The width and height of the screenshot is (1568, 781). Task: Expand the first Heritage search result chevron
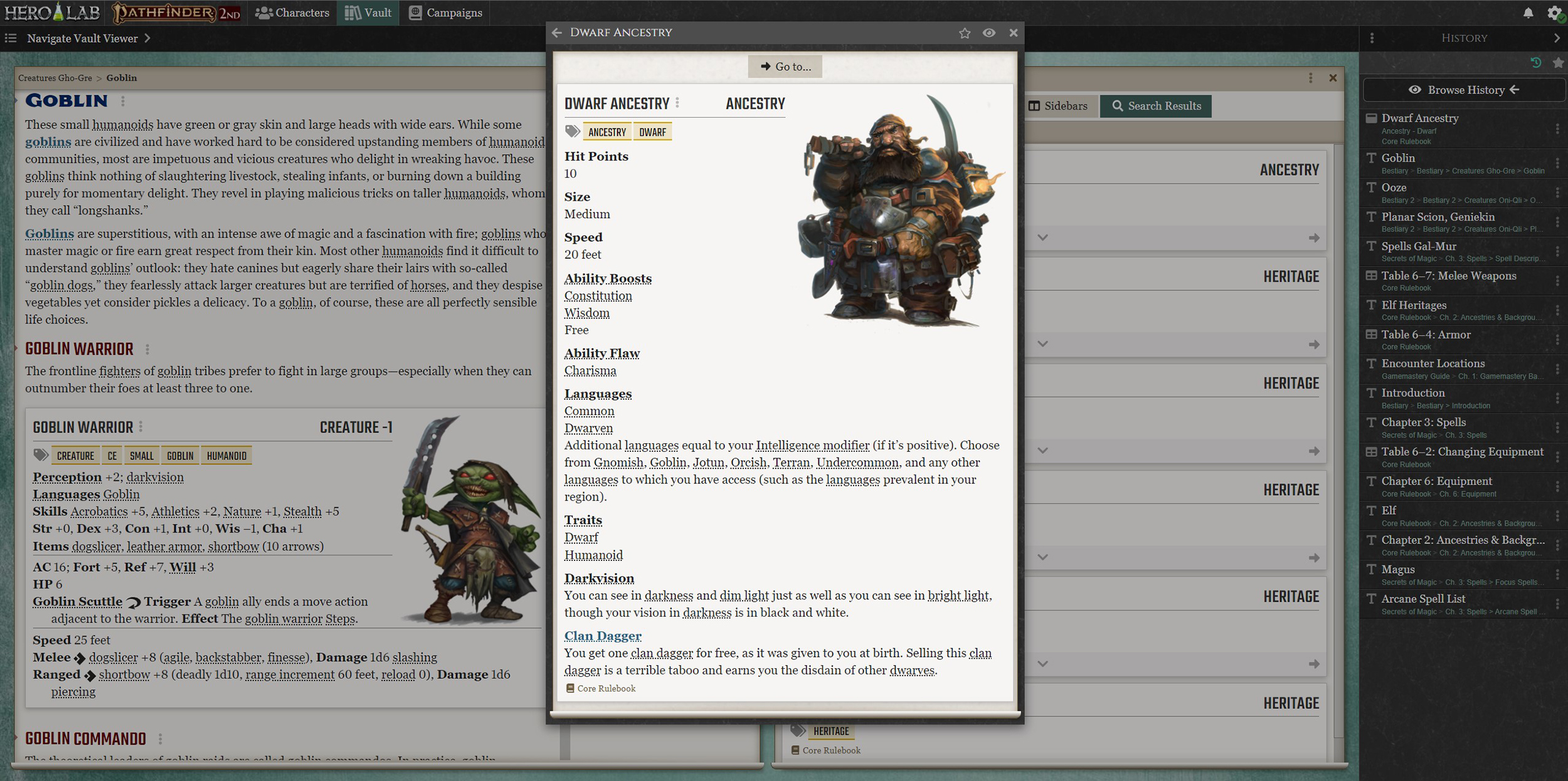click(1042, 344)
